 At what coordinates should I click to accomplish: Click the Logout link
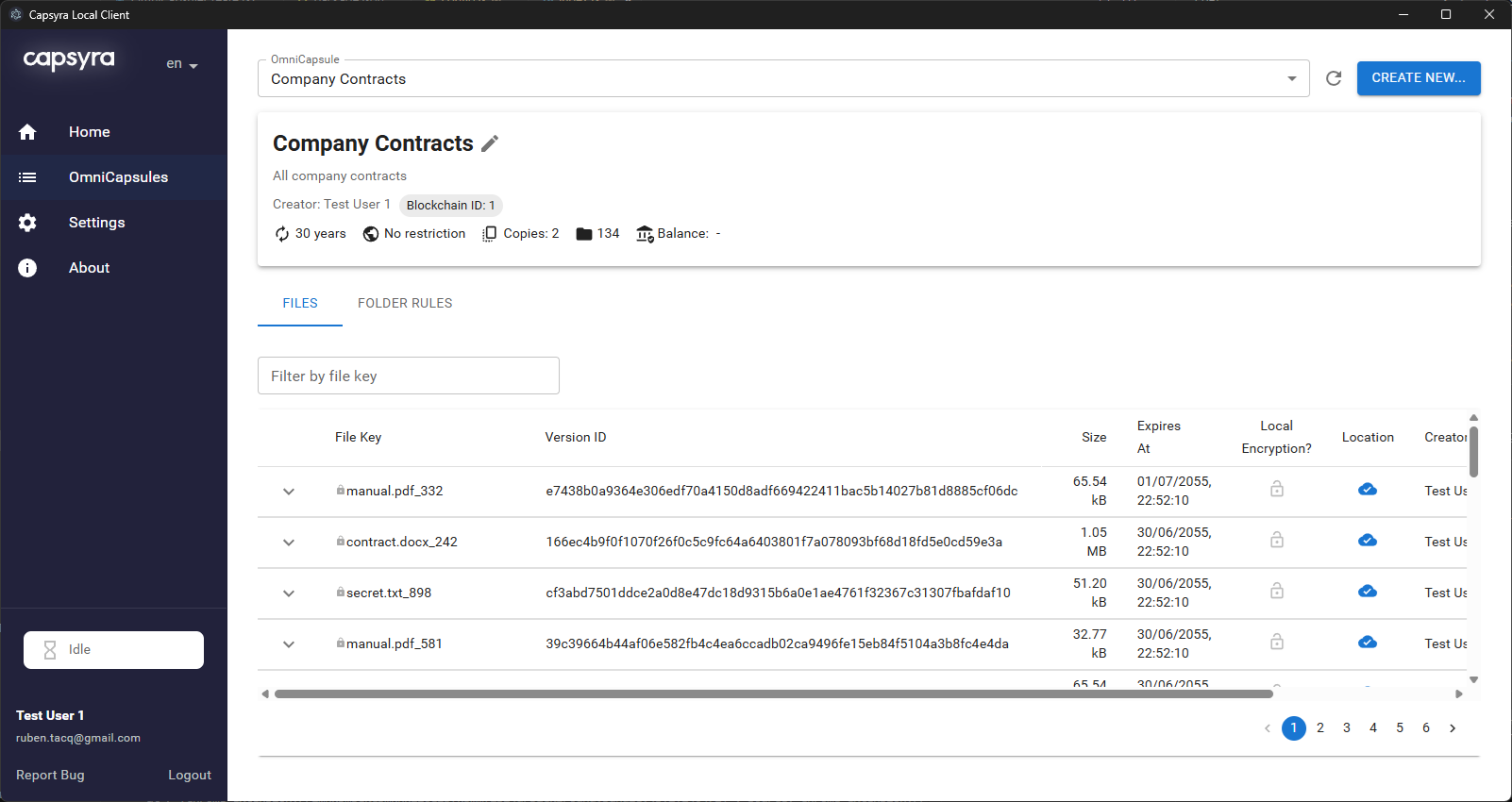pyautogui.click(x=190, y=776)
